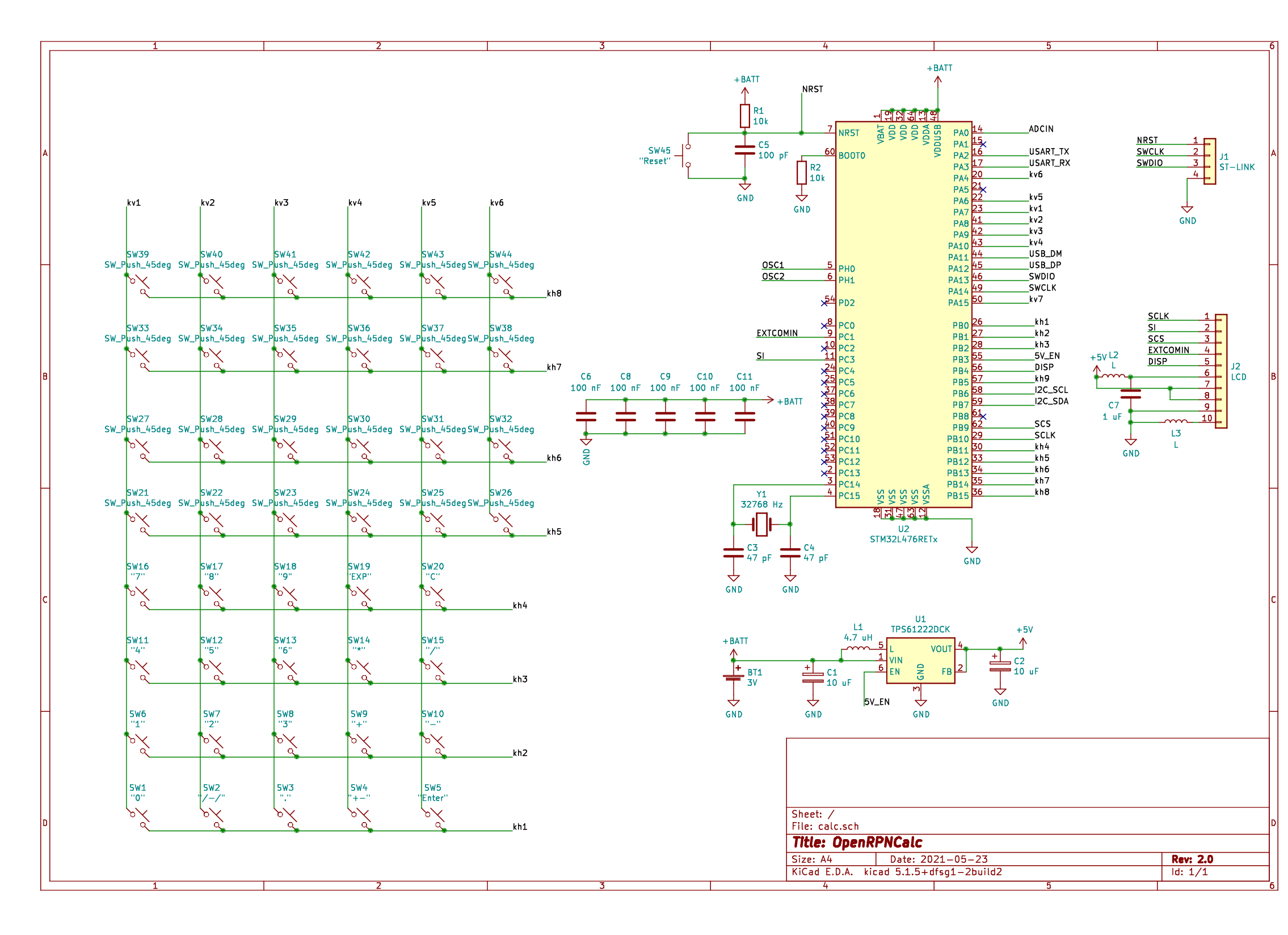This screenshot has width=1288, height=935.
Task: Select the TPS61222DCK regulator U1 symbol
Action: (x=920, y=660)
